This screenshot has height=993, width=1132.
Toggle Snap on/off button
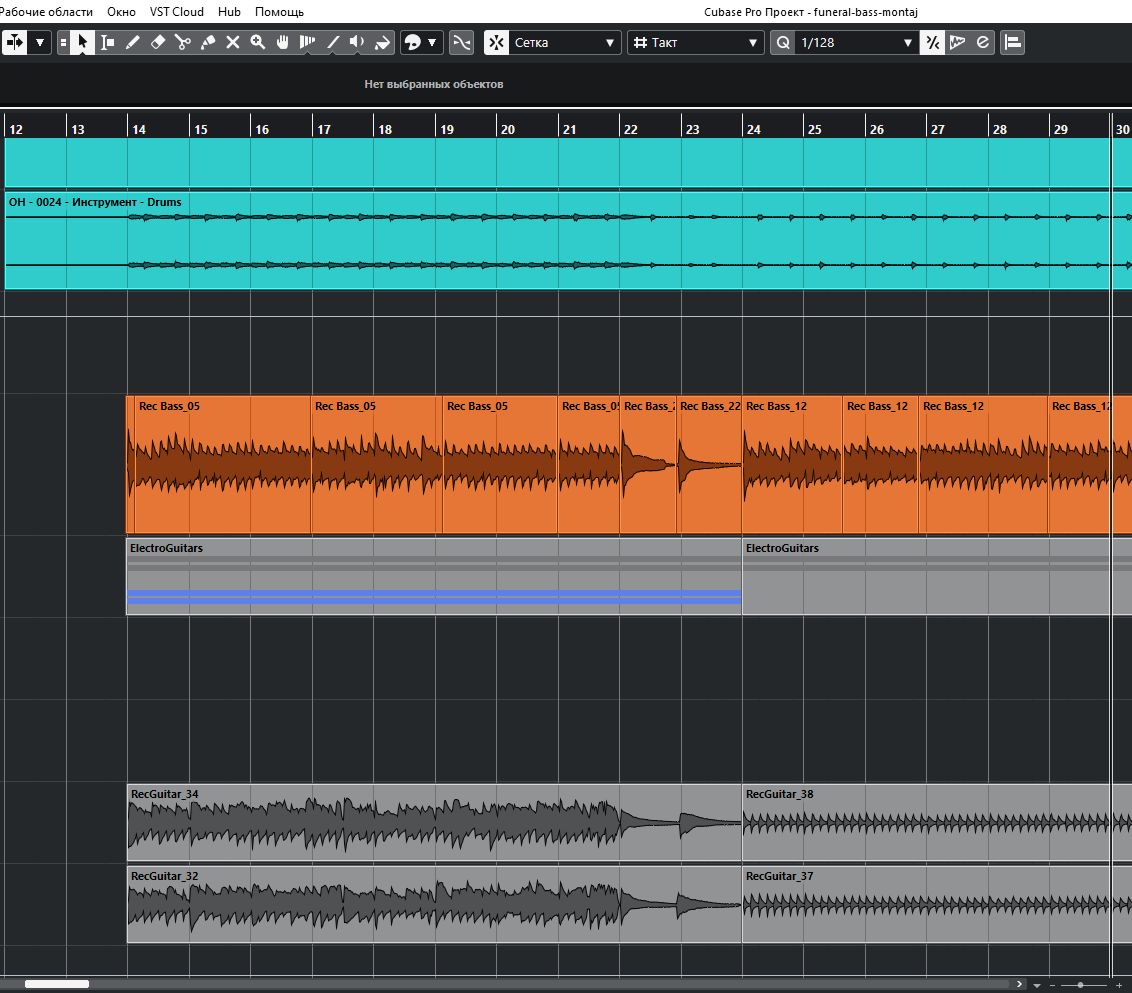(x=497, y=43)
